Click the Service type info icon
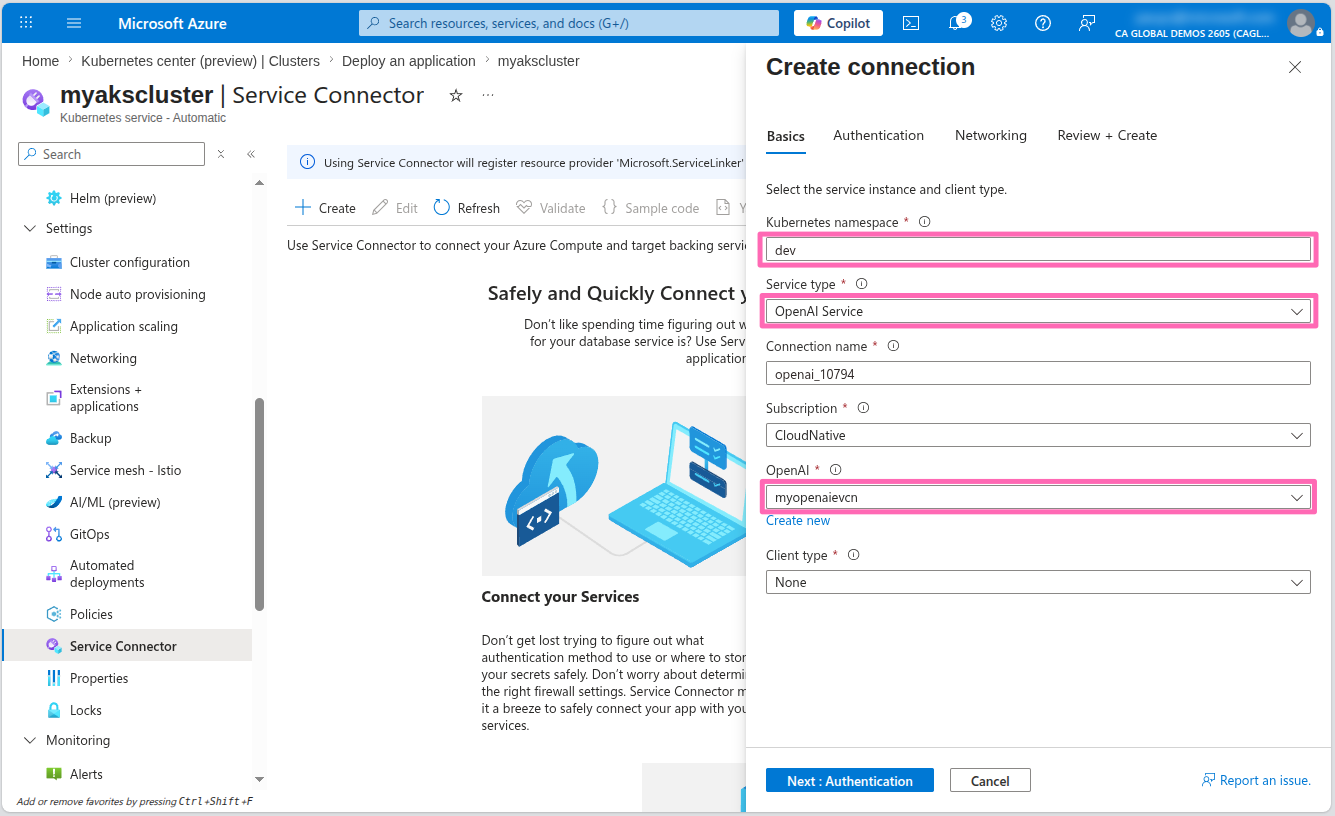 point(861,284)
